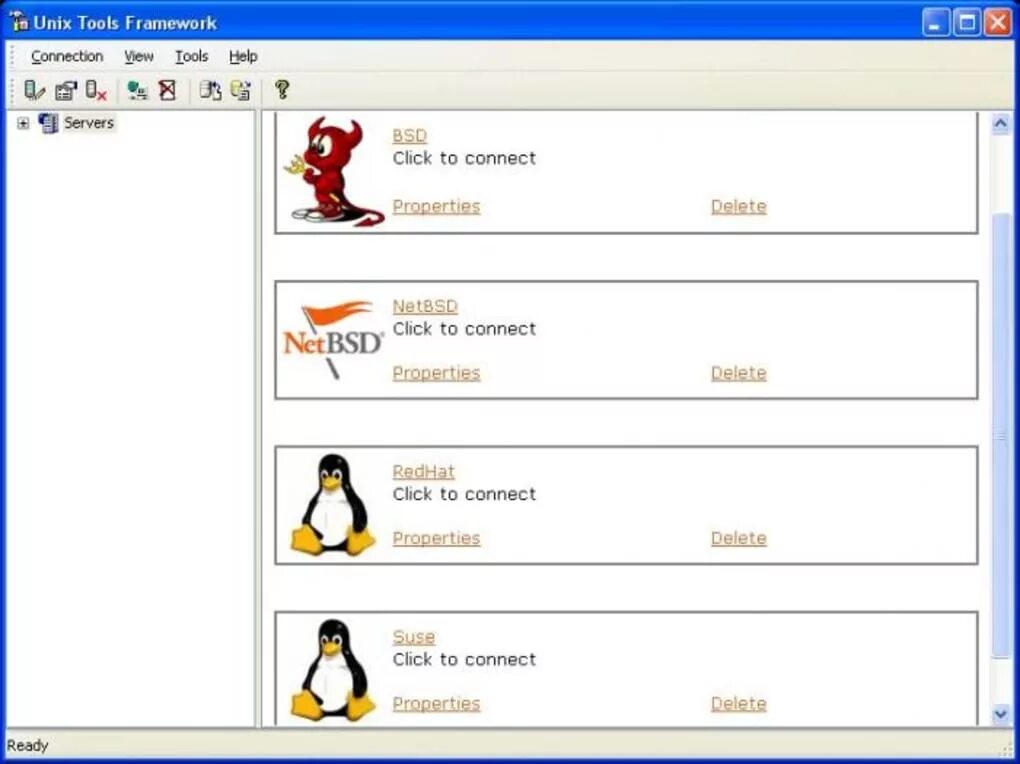Click the Servers tree node icon
Screen dimensions: 1020x764
[48, 122]
